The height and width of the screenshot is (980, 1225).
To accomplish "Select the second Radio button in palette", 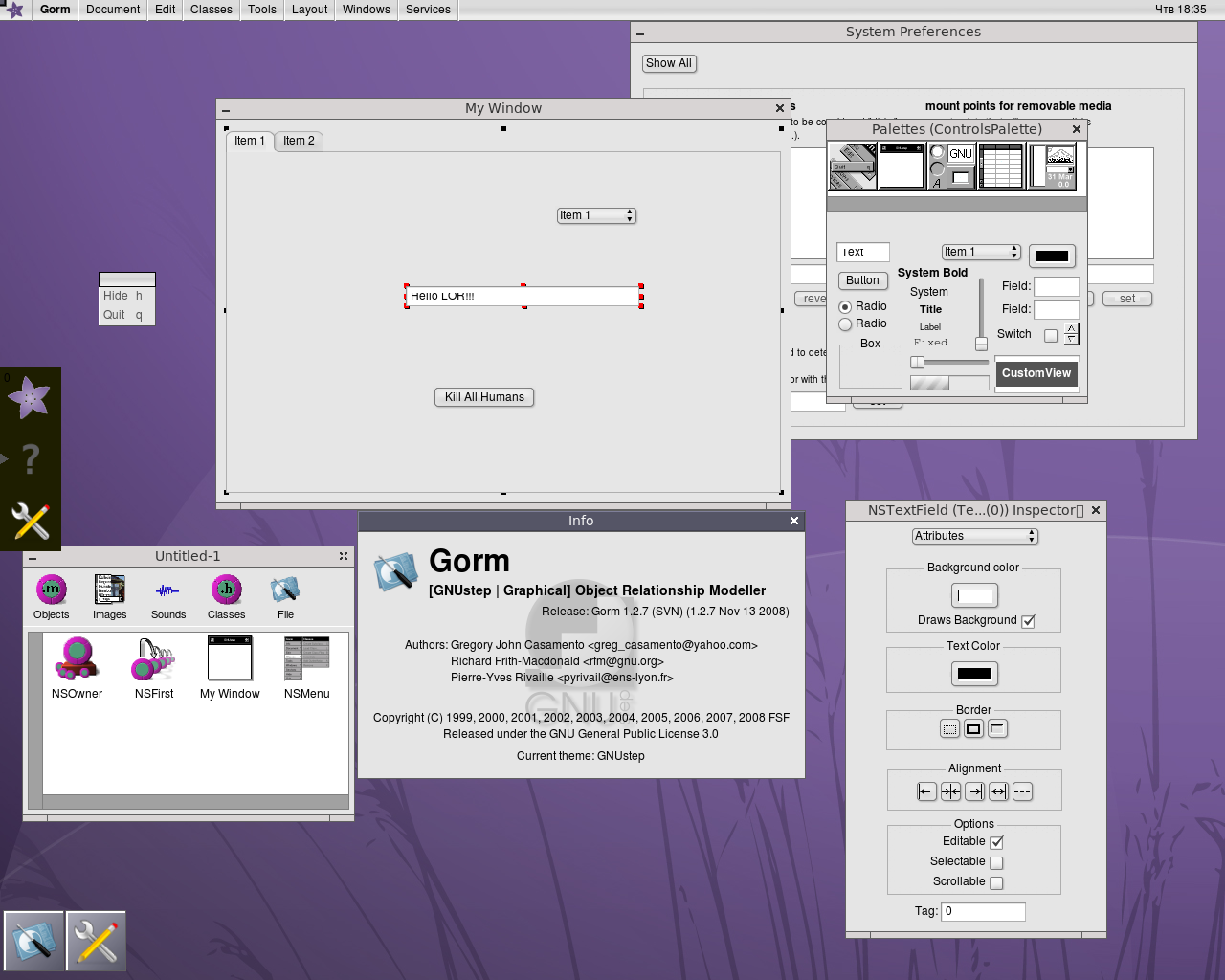I will [845, 324].
